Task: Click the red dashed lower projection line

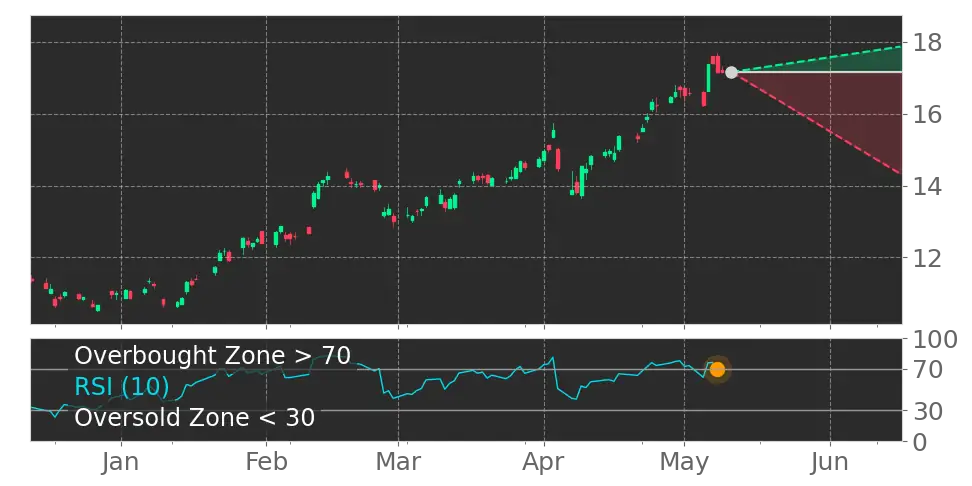Action: (818, 123)
